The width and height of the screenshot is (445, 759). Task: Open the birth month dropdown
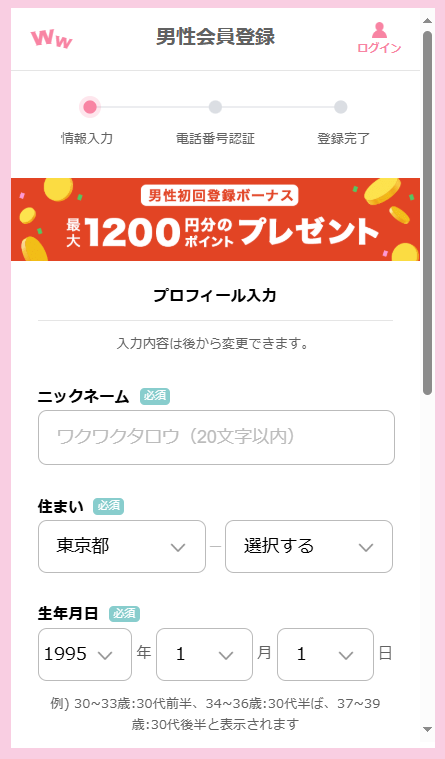[204, 654]
